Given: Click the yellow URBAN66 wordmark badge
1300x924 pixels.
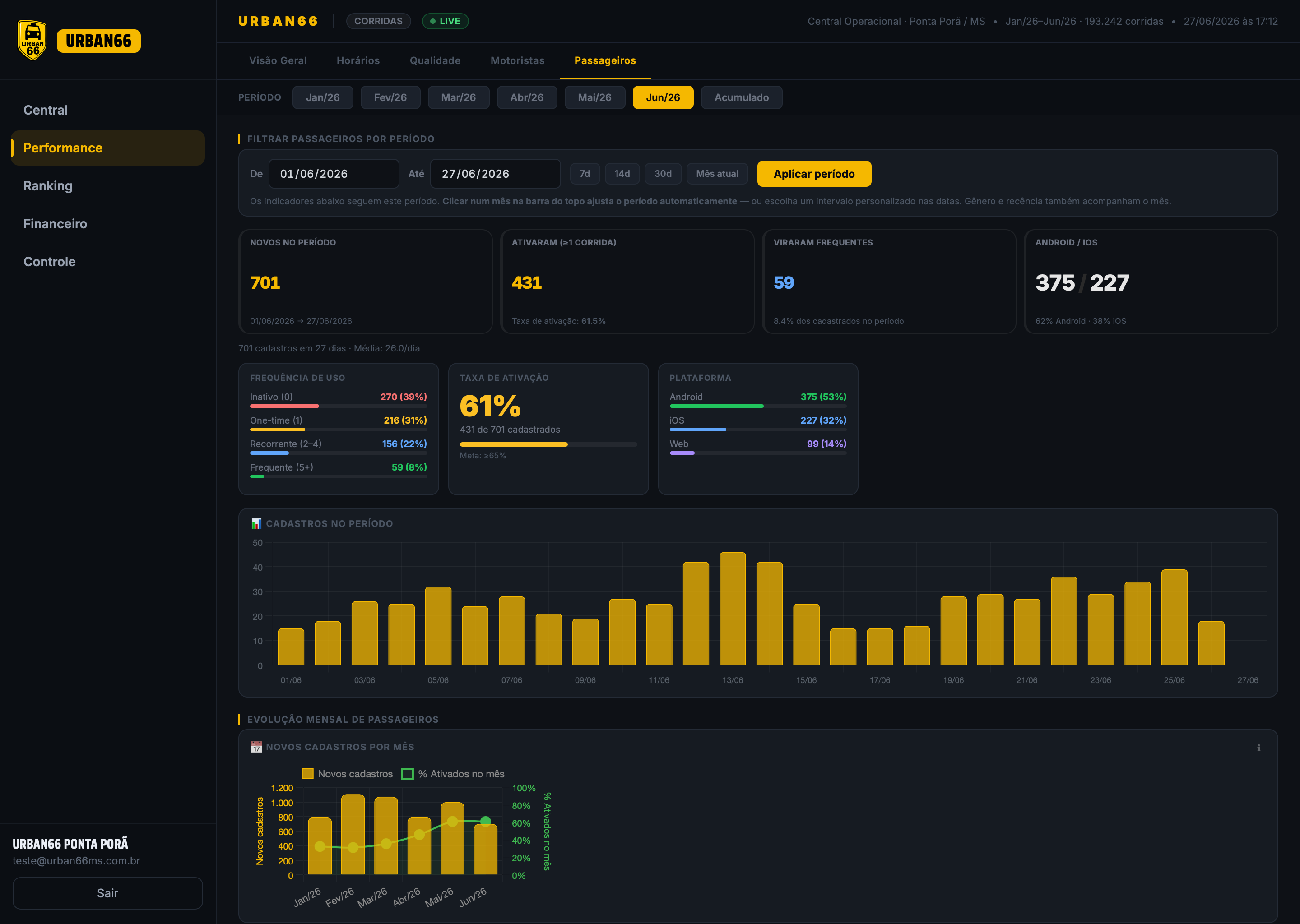Looking at the screenshot, I should (98, 41).
